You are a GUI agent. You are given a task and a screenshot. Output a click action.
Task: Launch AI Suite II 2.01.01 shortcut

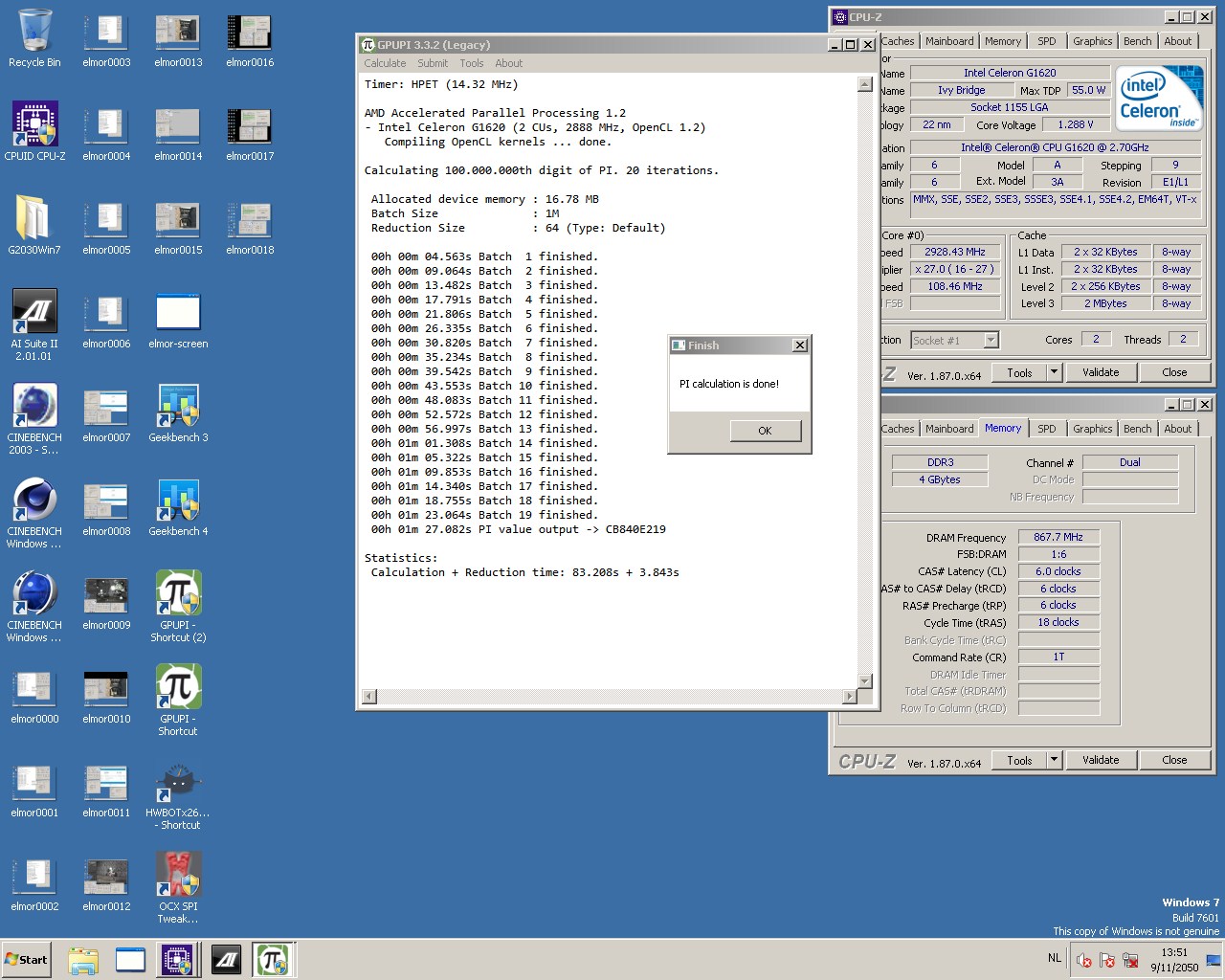tap(34, 325)
